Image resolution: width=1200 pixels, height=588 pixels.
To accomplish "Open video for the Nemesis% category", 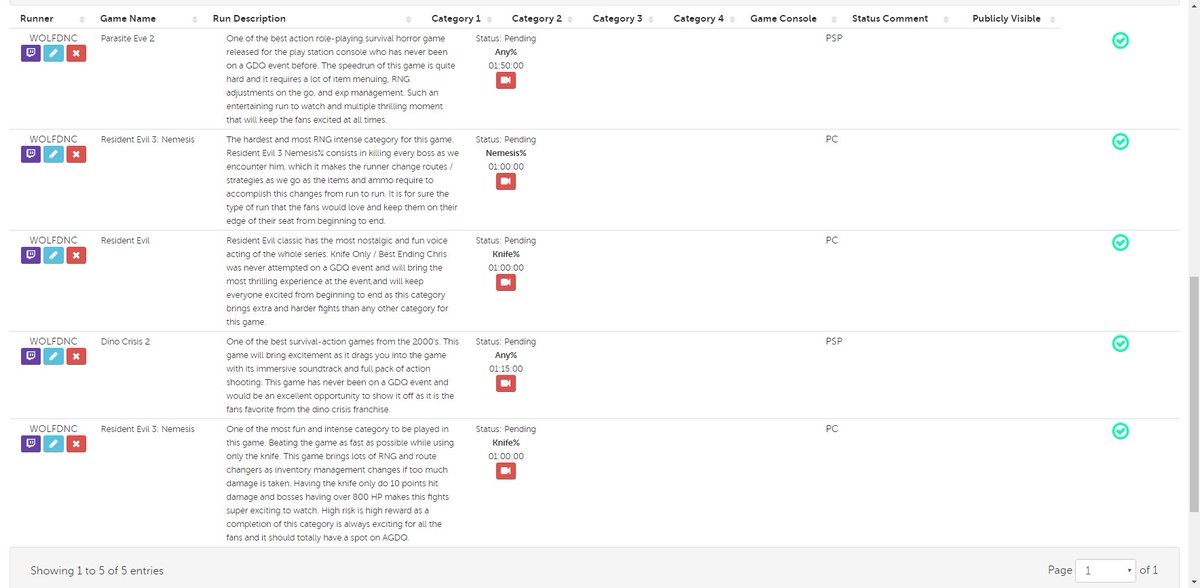I will tap(506, 181).
